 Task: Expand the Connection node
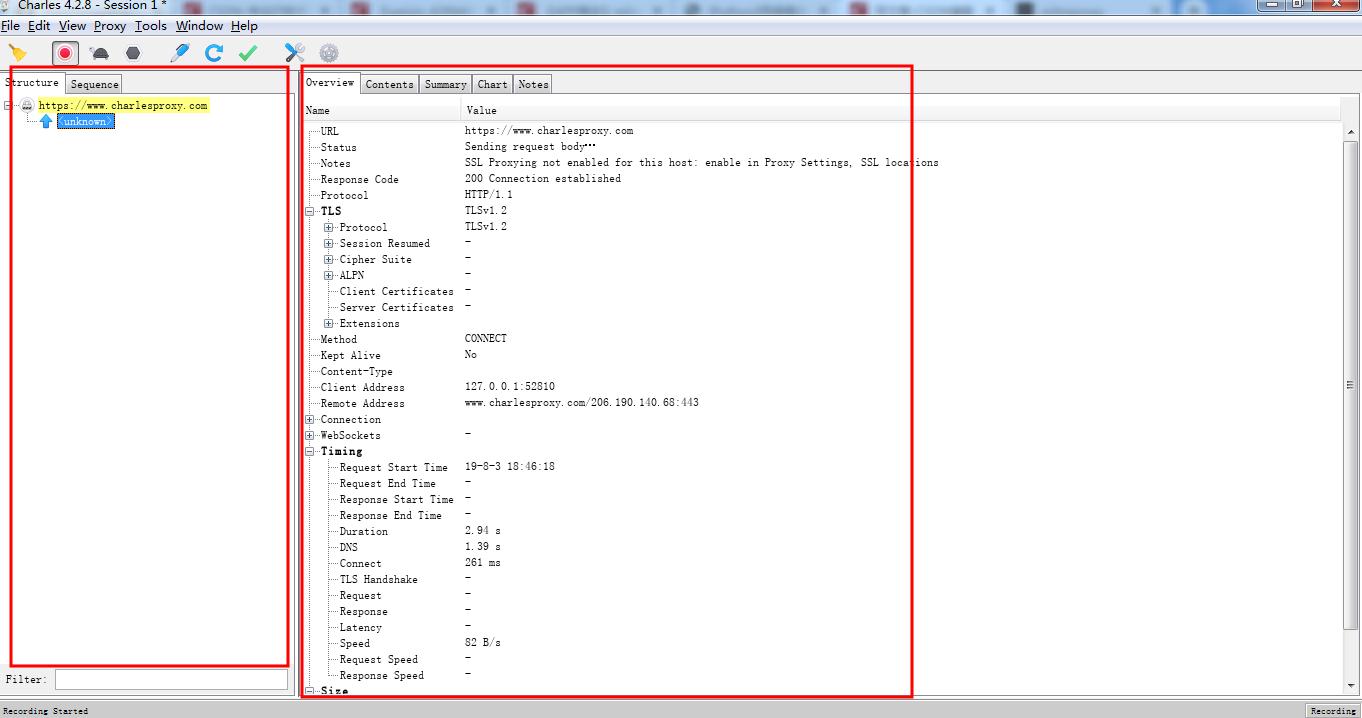point(310,419)
